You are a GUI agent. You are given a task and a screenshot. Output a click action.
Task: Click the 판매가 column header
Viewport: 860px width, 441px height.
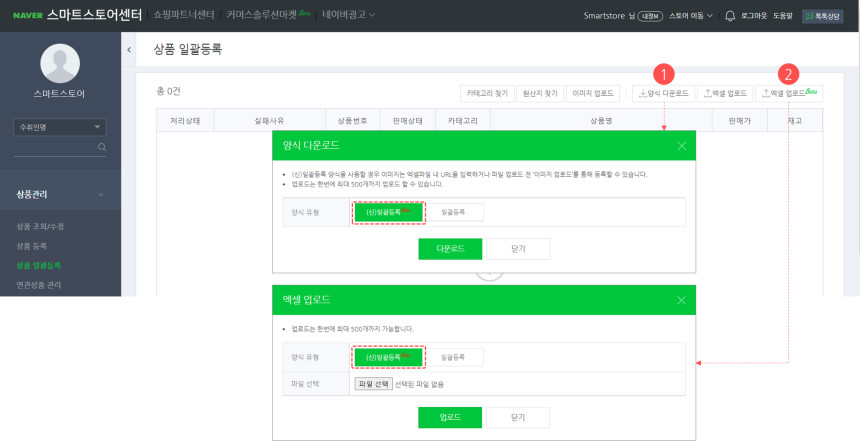[740, 121]
